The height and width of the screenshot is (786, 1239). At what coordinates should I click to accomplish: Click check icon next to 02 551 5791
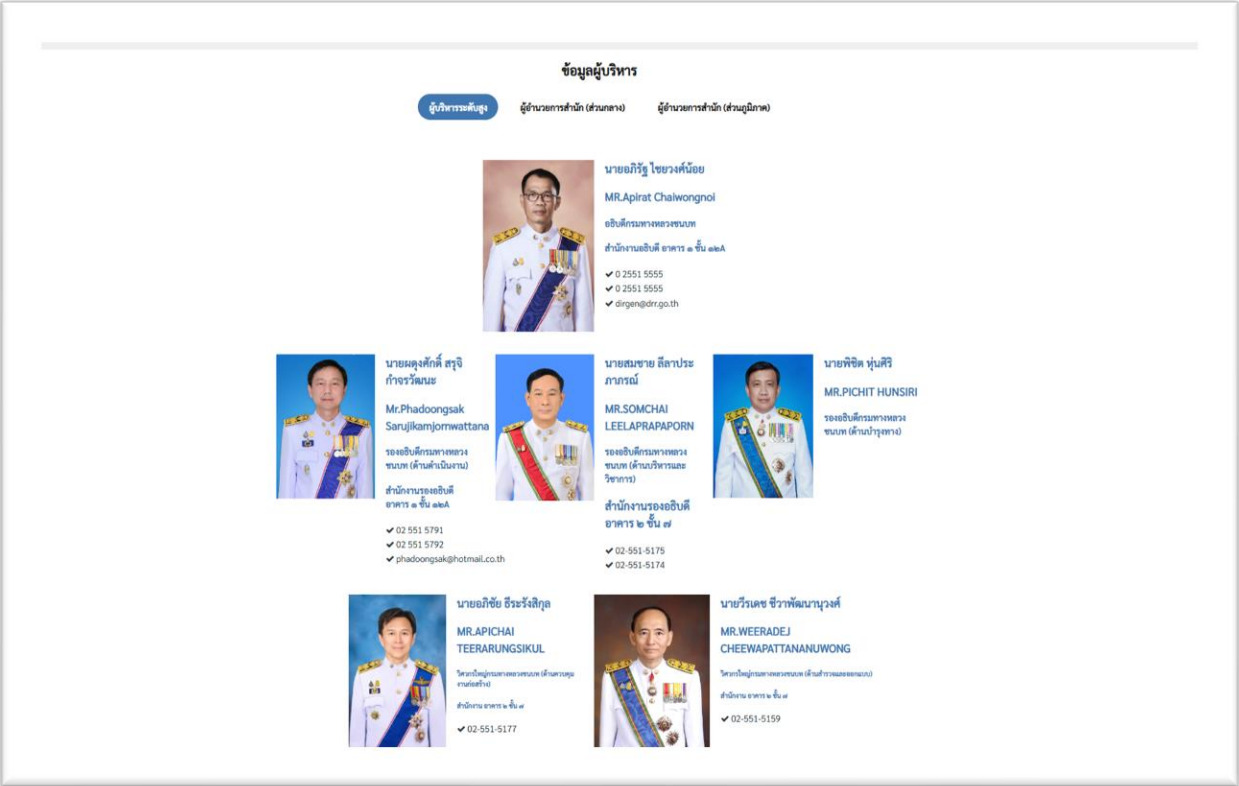click(390, 530)
